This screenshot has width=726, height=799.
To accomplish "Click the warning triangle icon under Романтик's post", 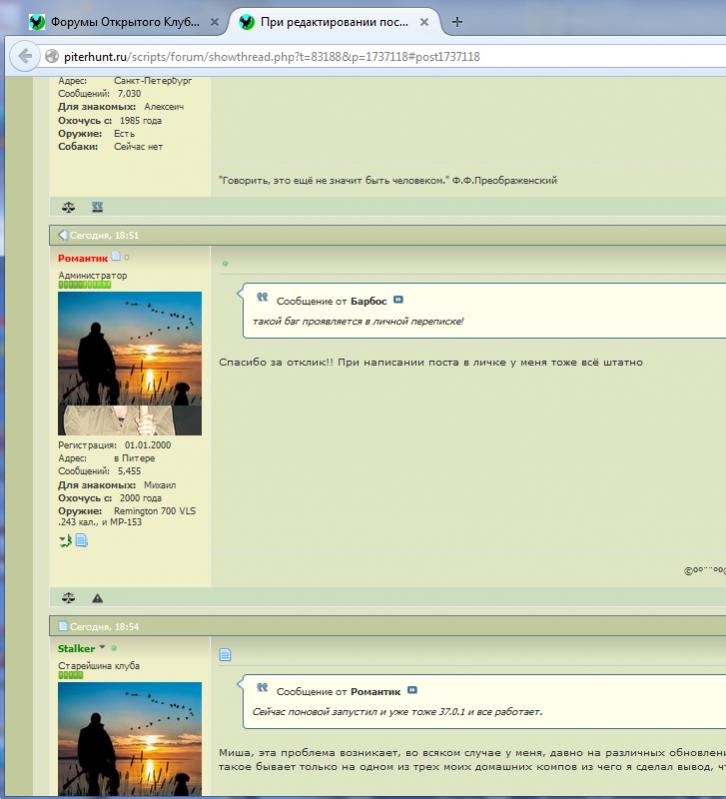I will click(97, 598).
